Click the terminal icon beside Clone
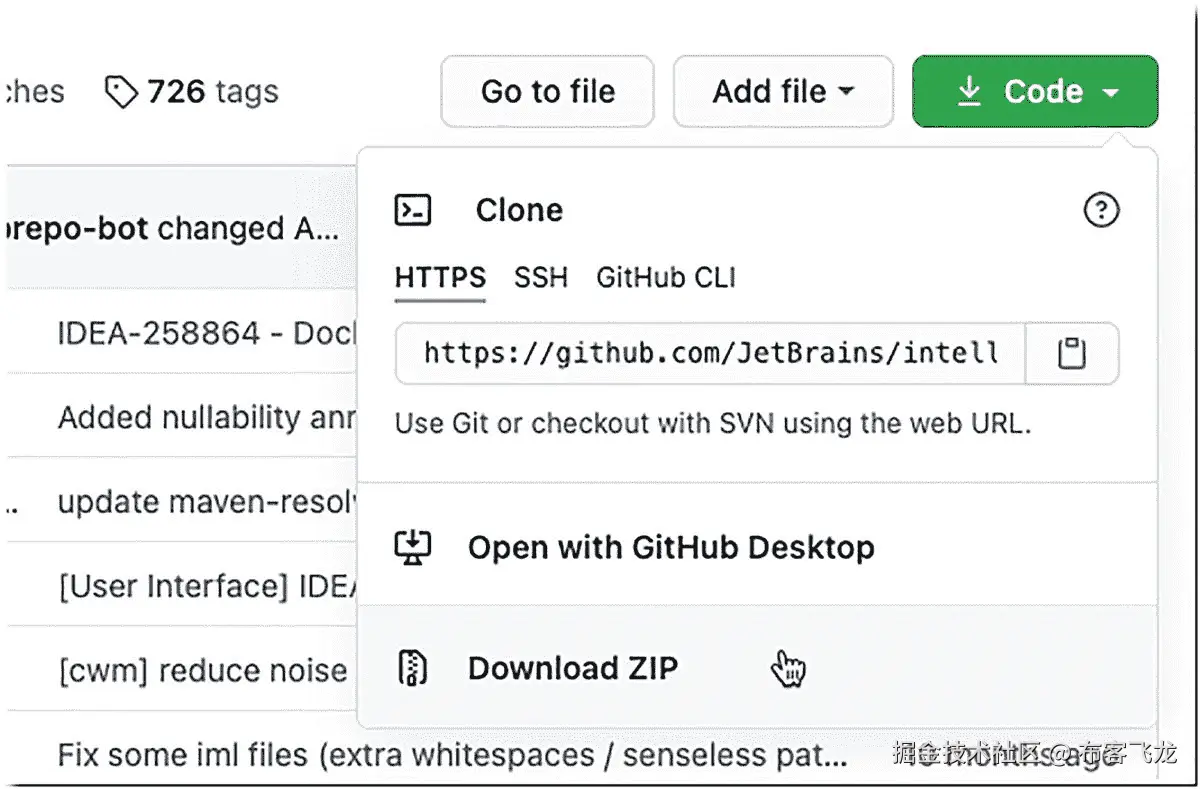The width and height of the screenshot is (1200, 789). (414, 210)
